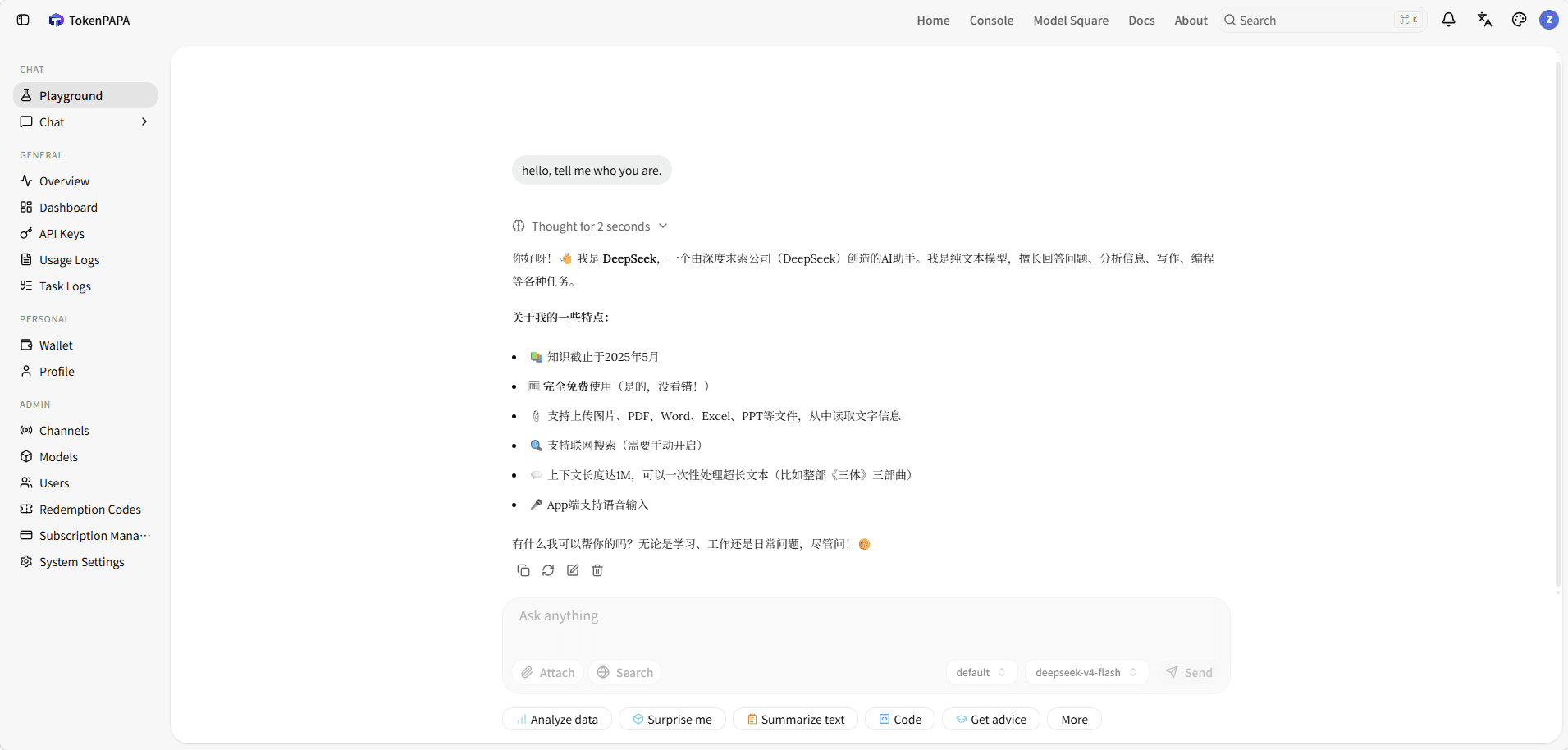Click the Attach button

coord(548,672)
